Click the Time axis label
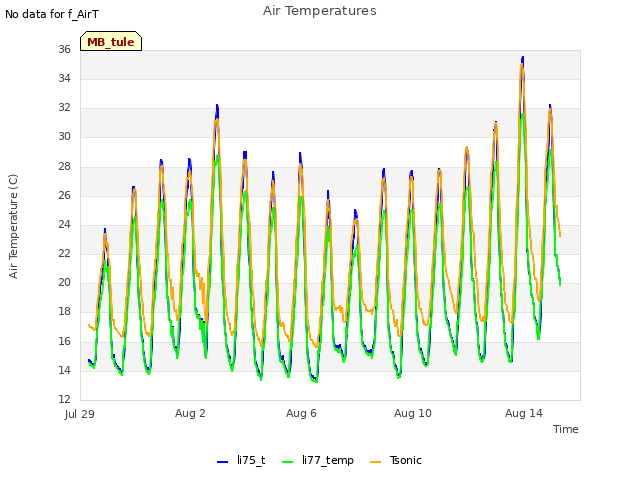The image size is (640, 480). (x=565, y=429)
